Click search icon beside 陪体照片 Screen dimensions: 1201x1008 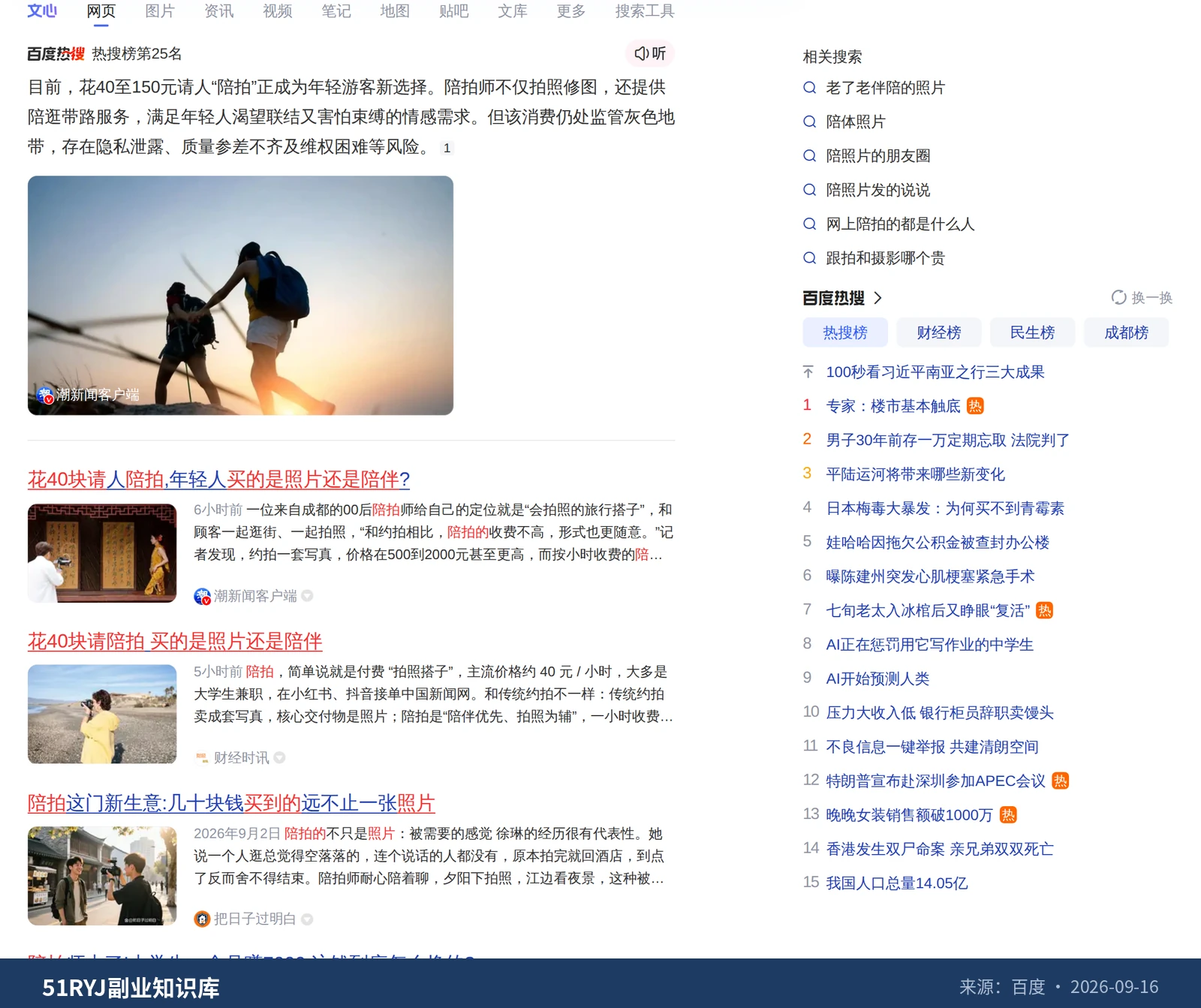point(809,122)
